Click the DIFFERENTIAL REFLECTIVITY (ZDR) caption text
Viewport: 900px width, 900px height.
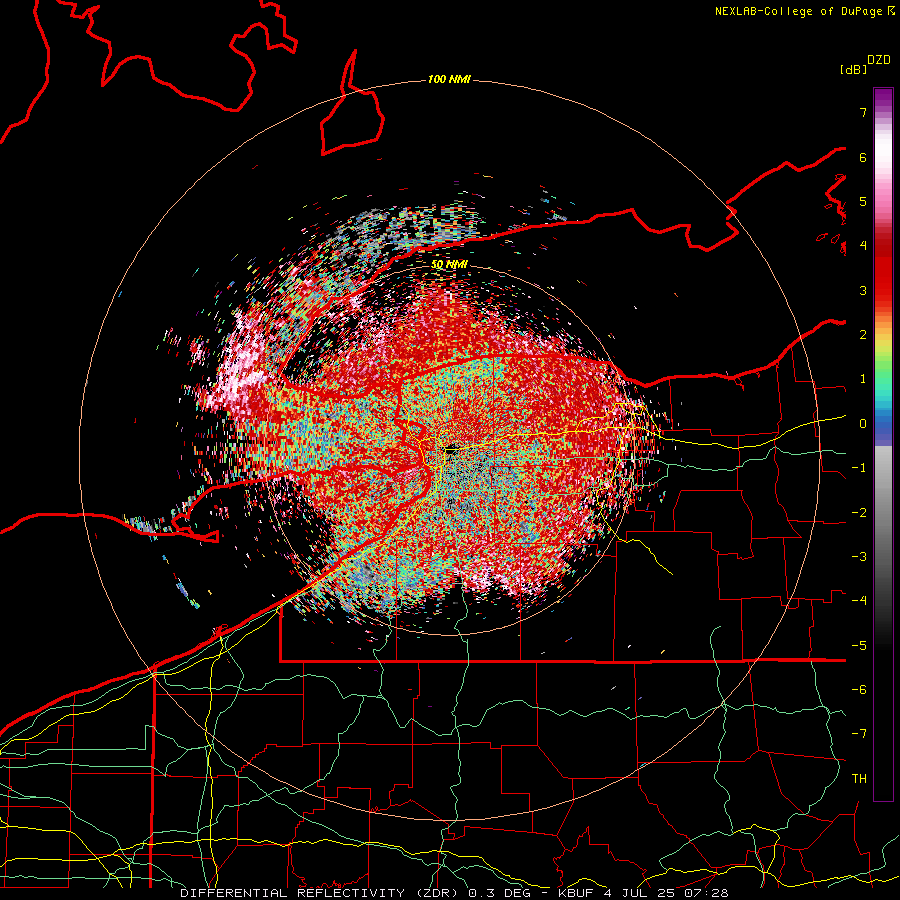(318, 893)
